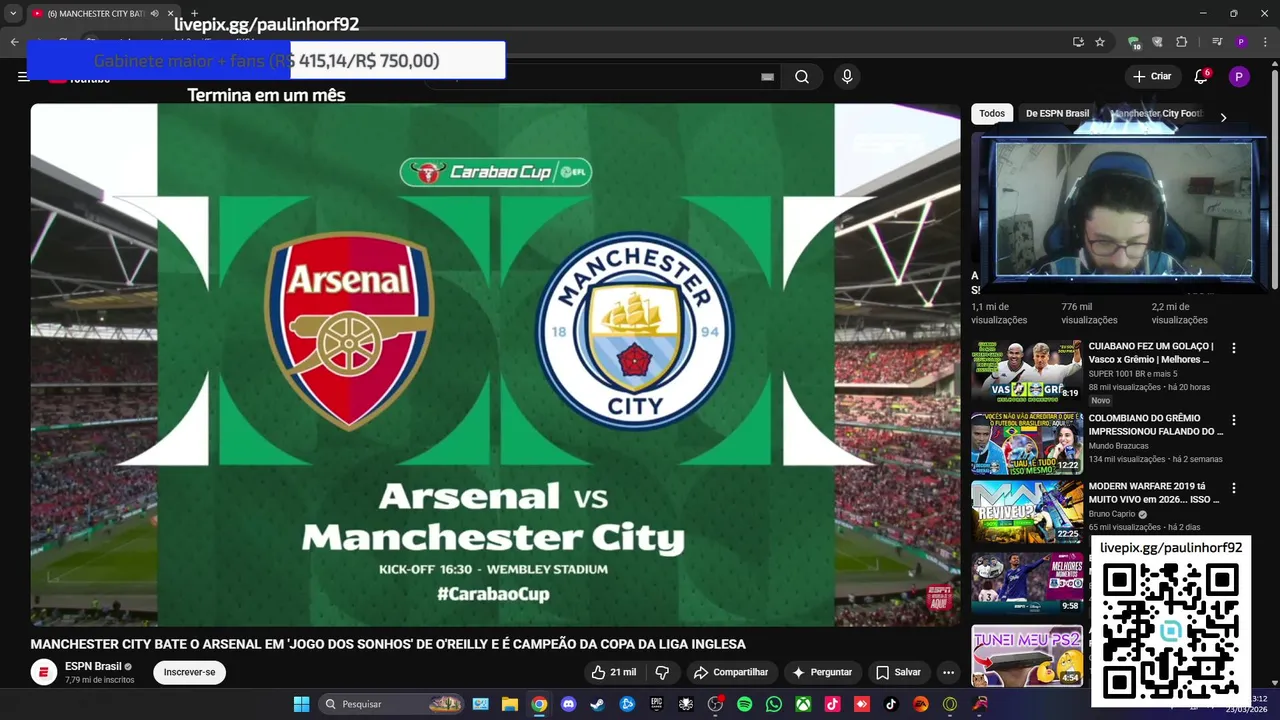Show more filter chips with right arrow
The image size is (1280, 720).
[1223, 117]
